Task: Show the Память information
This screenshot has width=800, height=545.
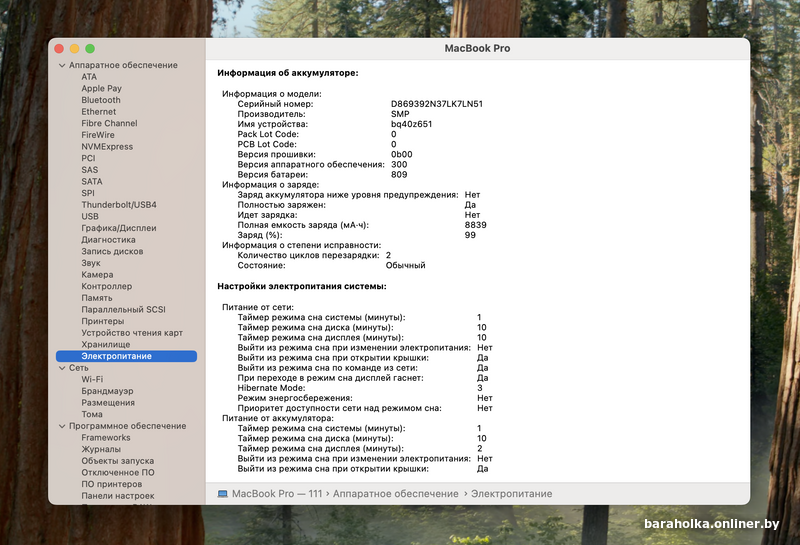Action: pos(97,298)
